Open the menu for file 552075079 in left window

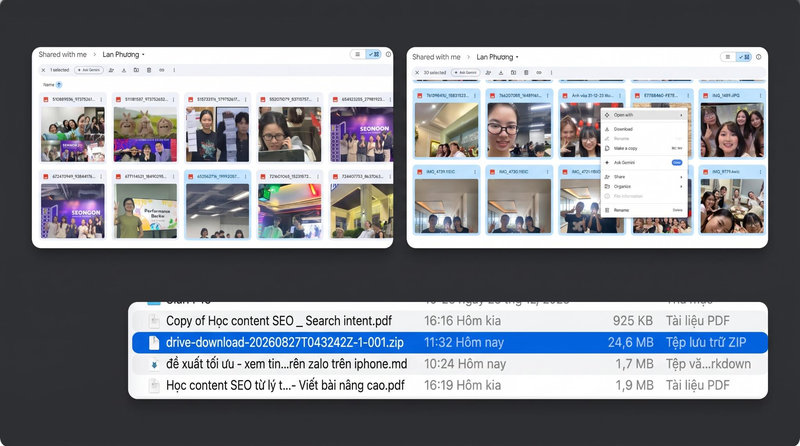pyautogui.click(x=318, y=100)
